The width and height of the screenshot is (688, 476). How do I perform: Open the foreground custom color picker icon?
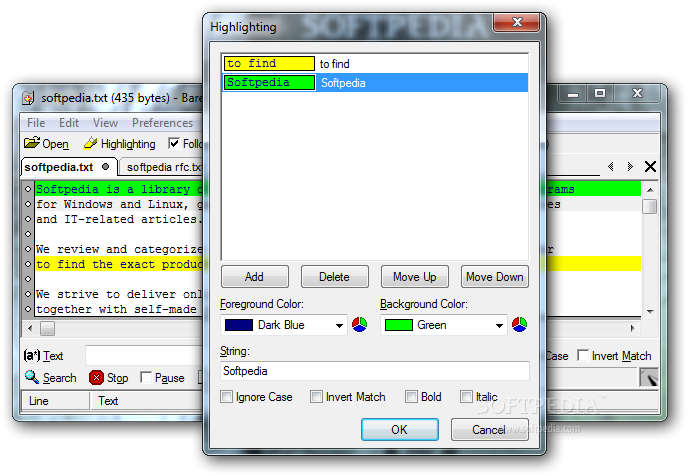tap(359, 325)
